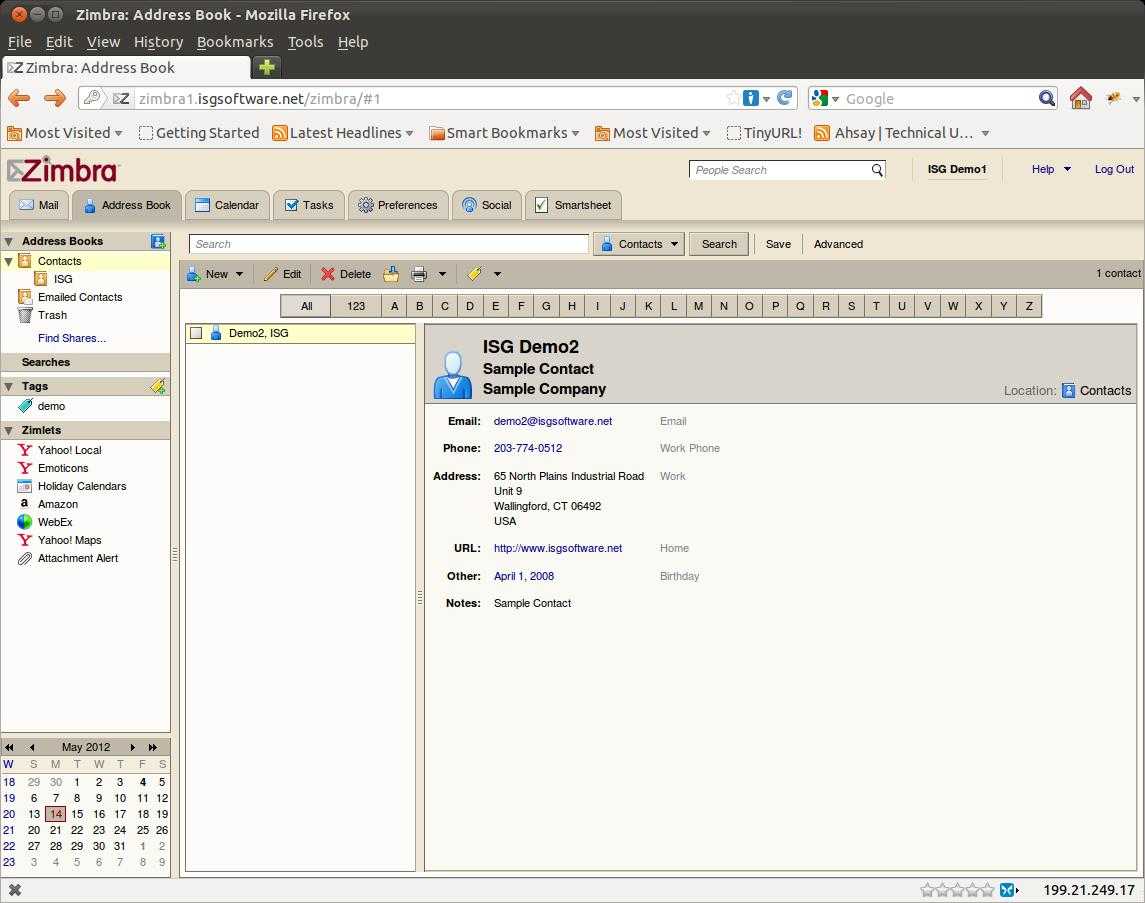The height and width of the screenshot is (903, 1145).
Task: Reload the page with the refresh icon
Action: click(785, 98)
